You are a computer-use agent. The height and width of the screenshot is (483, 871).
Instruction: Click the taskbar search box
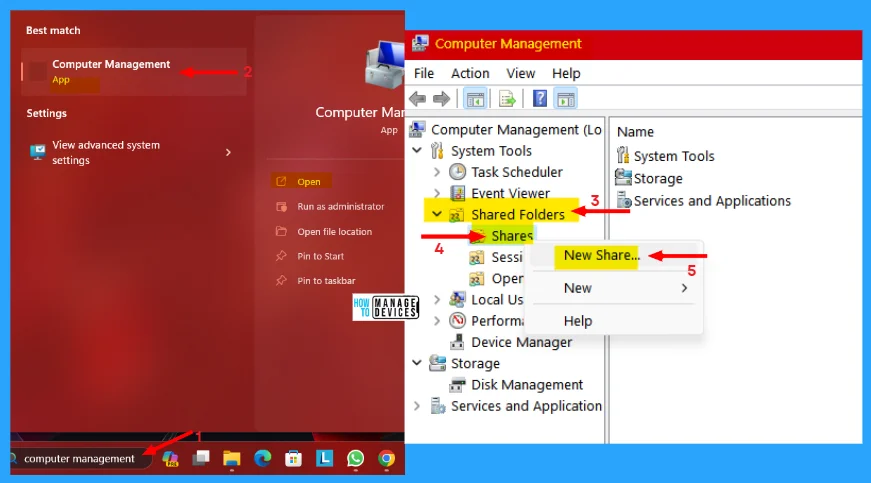pyautogui.click(x=79, y=459)
